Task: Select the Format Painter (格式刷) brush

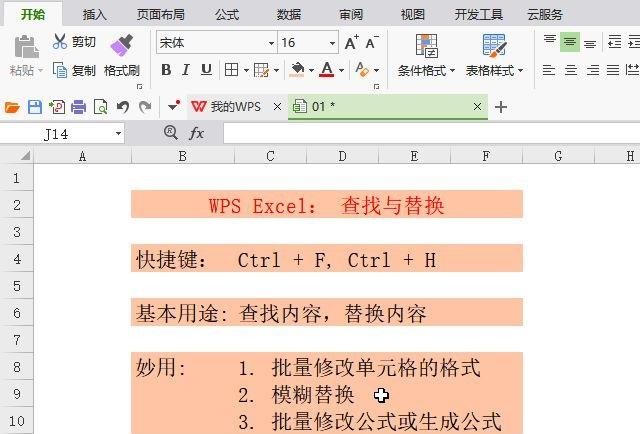Action: 122,45
